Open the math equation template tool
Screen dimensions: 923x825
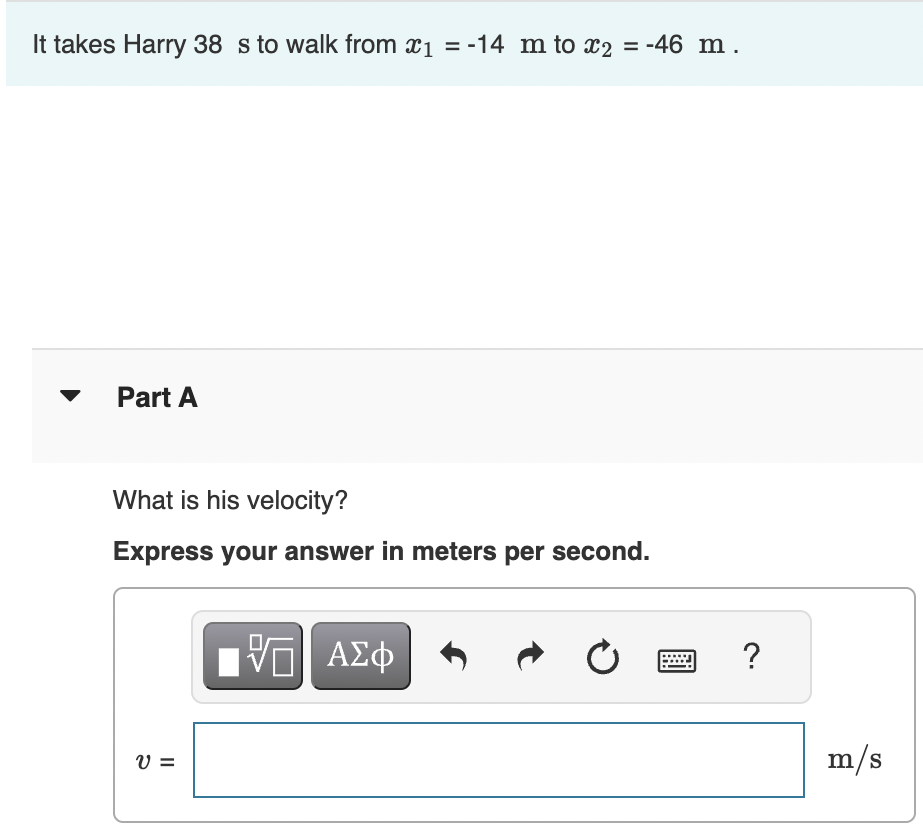click(x=252, y=655)
